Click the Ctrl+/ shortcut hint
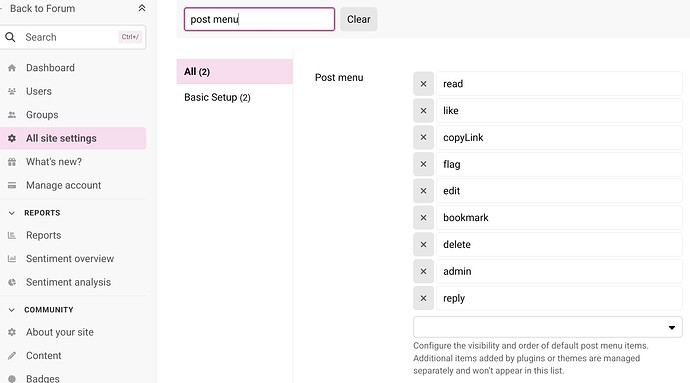Screen dimensions: 690x383 [130, 37]
